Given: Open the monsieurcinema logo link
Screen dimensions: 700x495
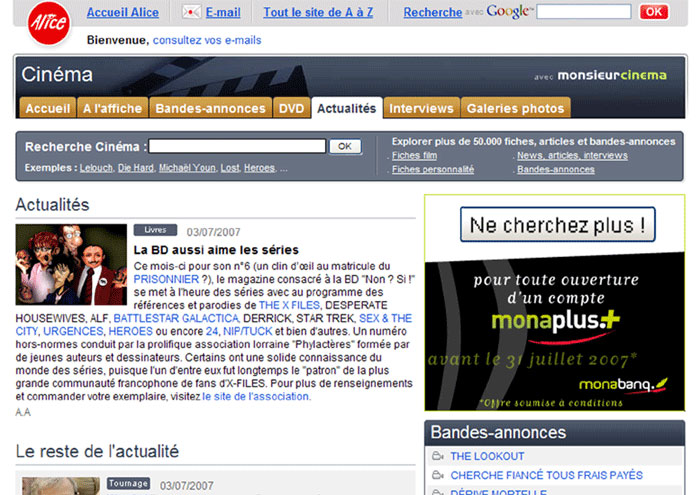Looking at the screenshot, I should [x=611, y=76].
